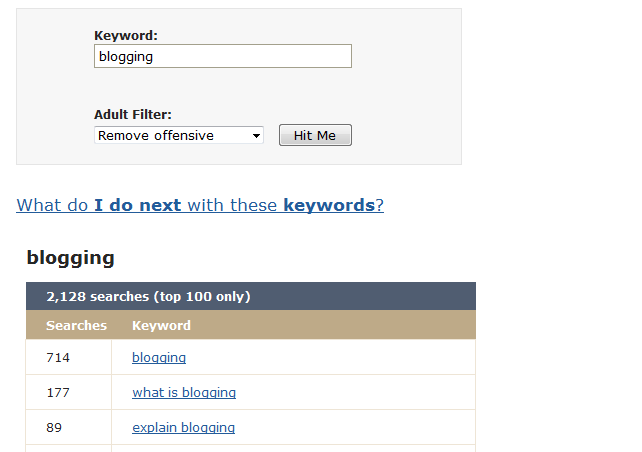Viewport: 642px width, 452px height.
Task: Follow the explain blogging link
Action: point(183,427)
